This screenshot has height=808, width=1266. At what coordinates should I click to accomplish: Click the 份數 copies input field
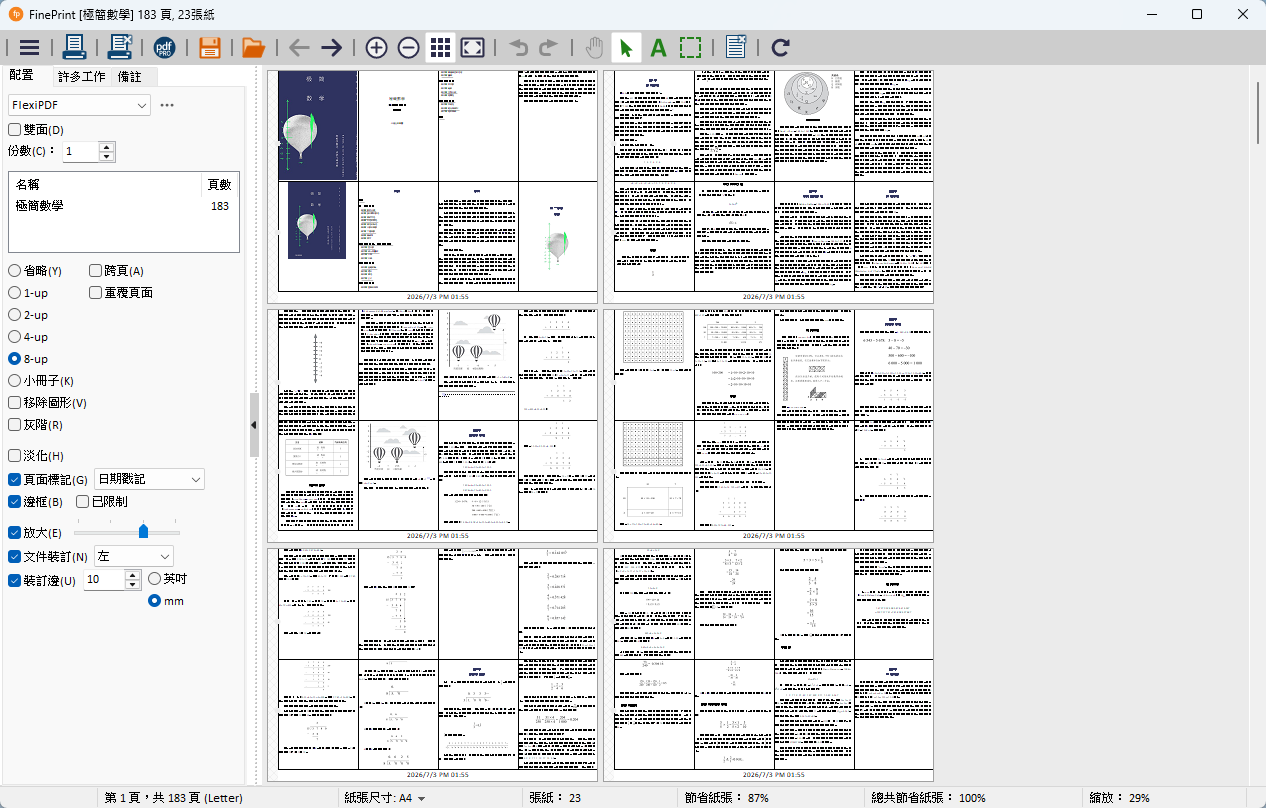tap(81, 152)
